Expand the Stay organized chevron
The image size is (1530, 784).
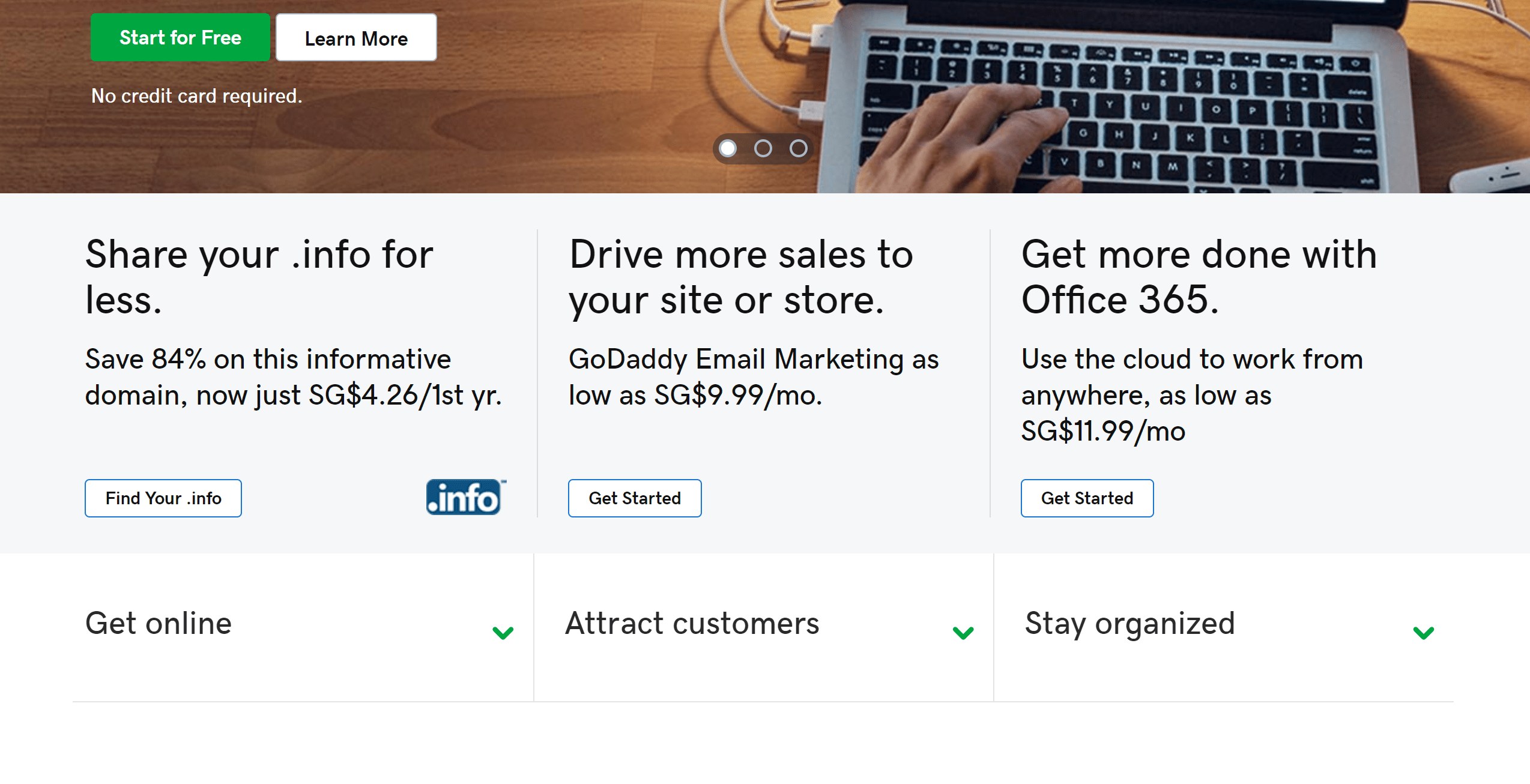[x=1423, y=633]
